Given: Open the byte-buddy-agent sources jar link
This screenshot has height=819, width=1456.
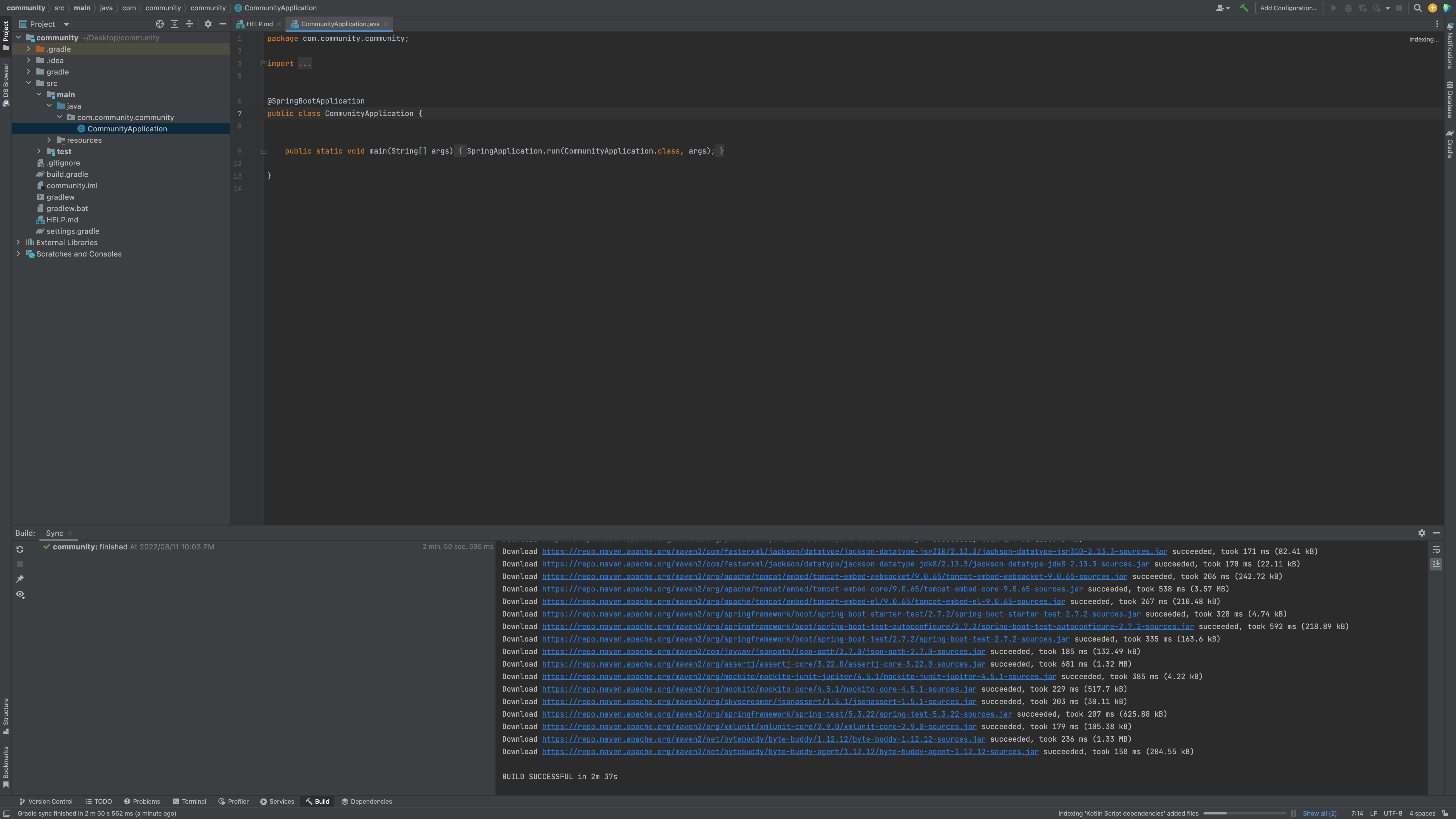Looking at the screenshot, I should [790, 752].
